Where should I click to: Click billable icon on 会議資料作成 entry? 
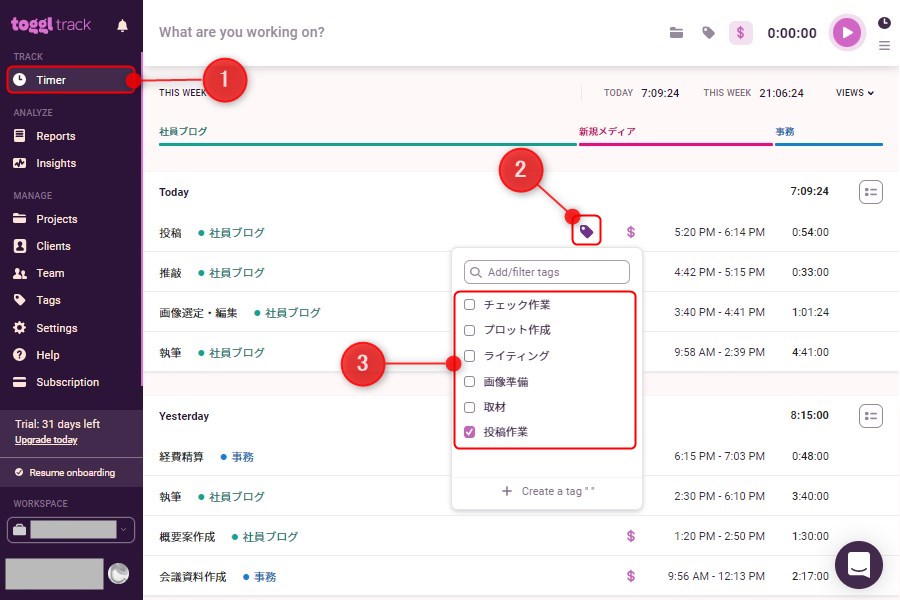631,576
